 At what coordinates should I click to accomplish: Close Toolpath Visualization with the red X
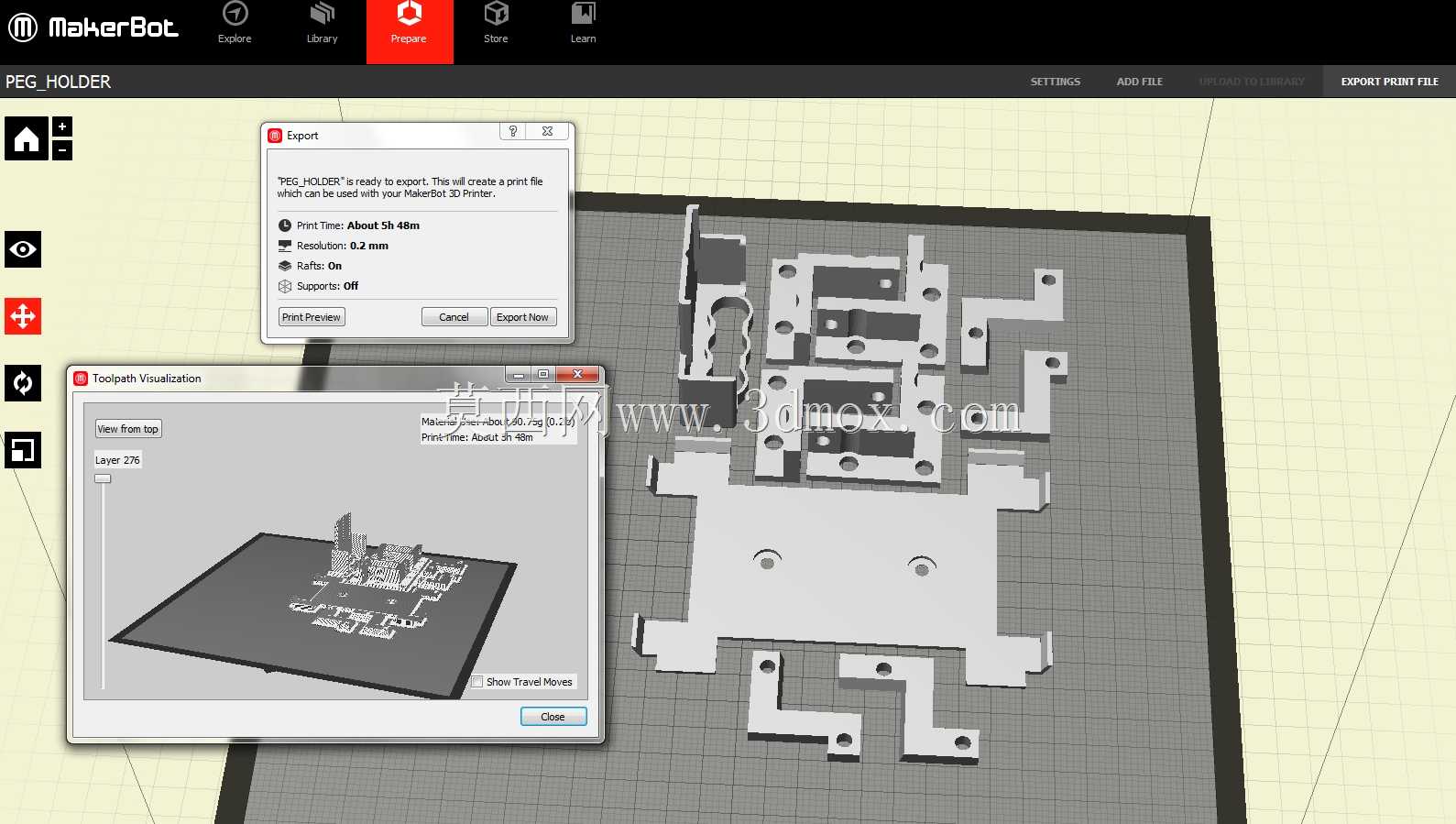tap(578, 374)
